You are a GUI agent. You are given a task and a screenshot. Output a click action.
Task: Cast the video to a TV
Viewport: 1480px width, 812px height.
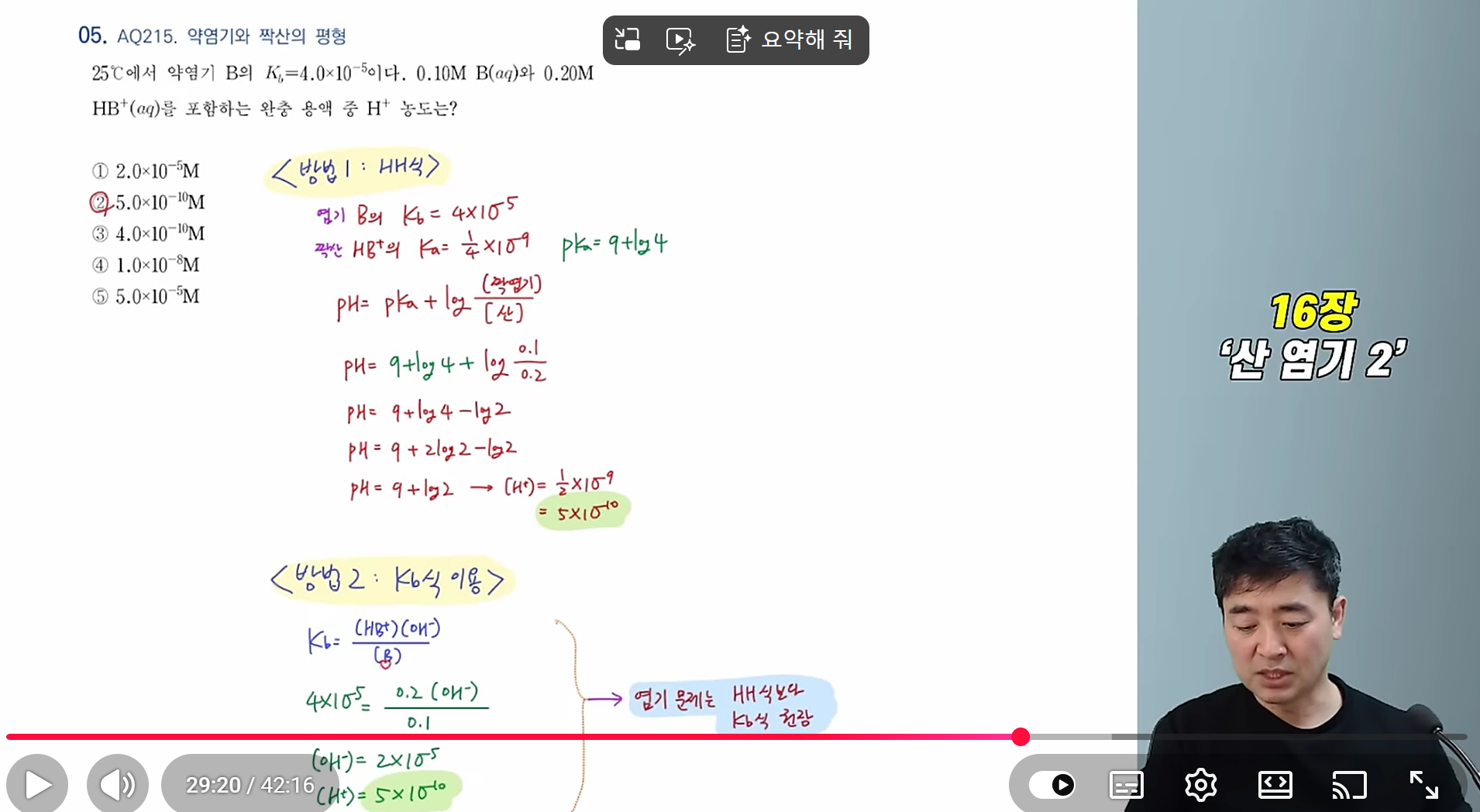(1349, 785)
